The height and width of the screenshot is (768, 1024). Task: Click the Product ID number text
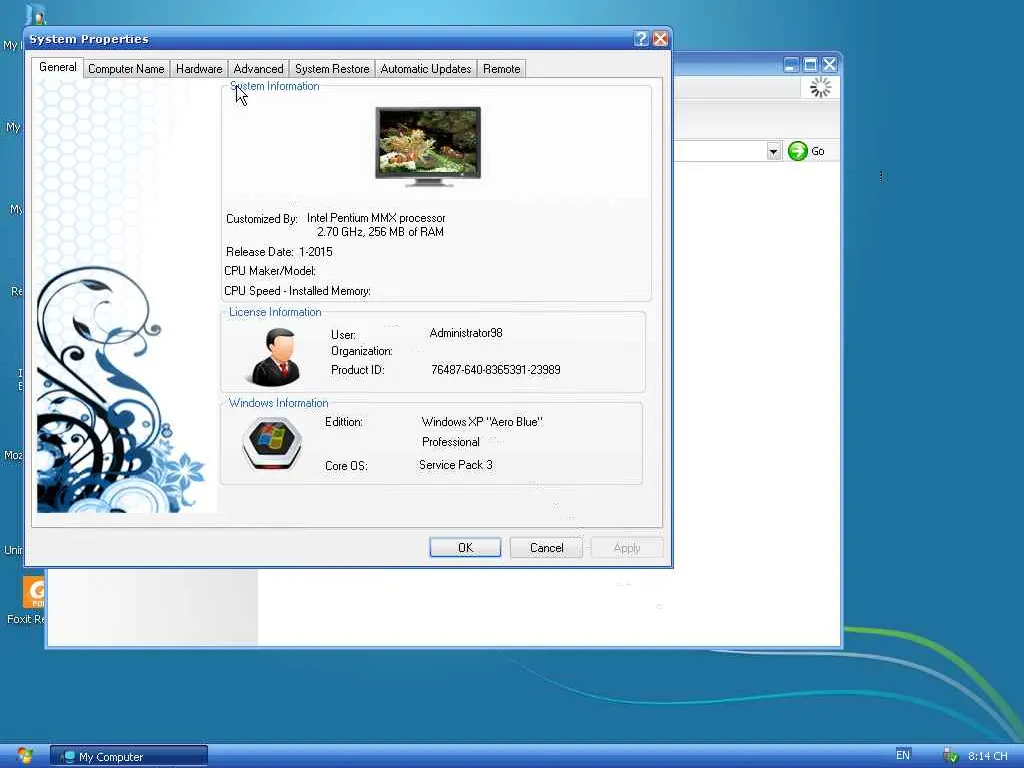(496, 370)
